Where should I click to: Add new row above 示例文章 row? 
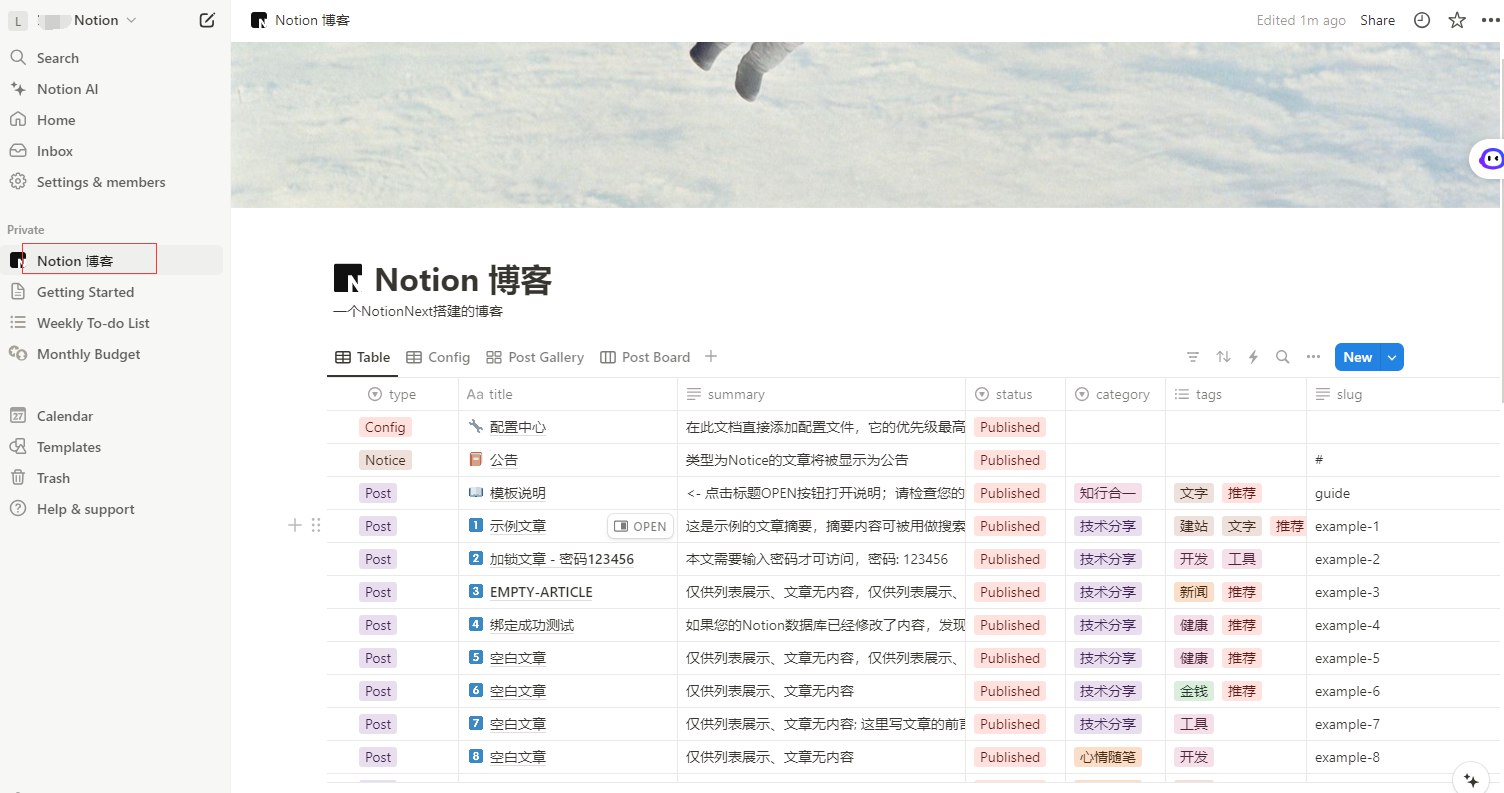(295, 525)
